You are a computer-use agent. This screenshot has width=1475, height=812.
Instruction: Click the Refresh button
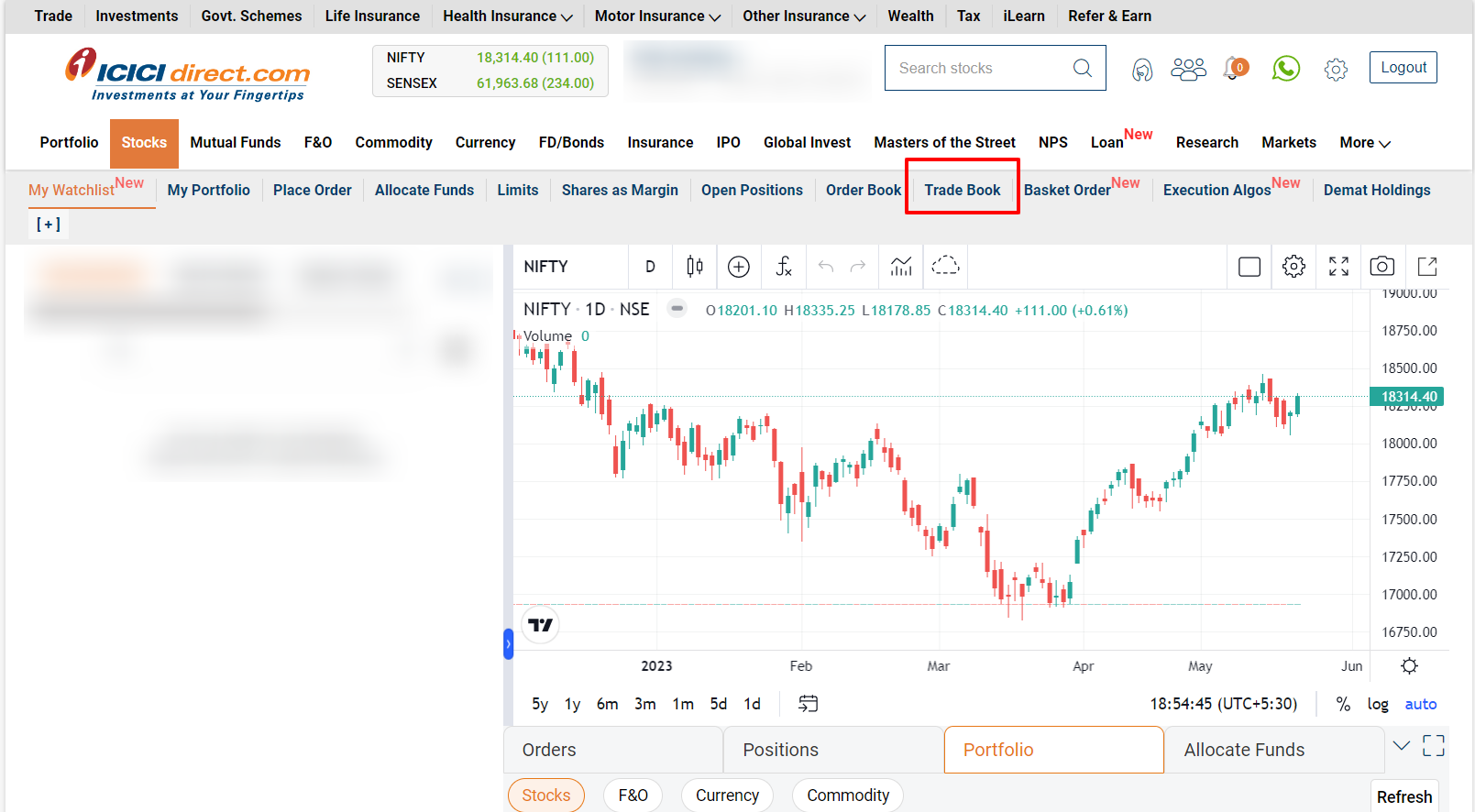pyautogui.click(x=1403, y=797)
